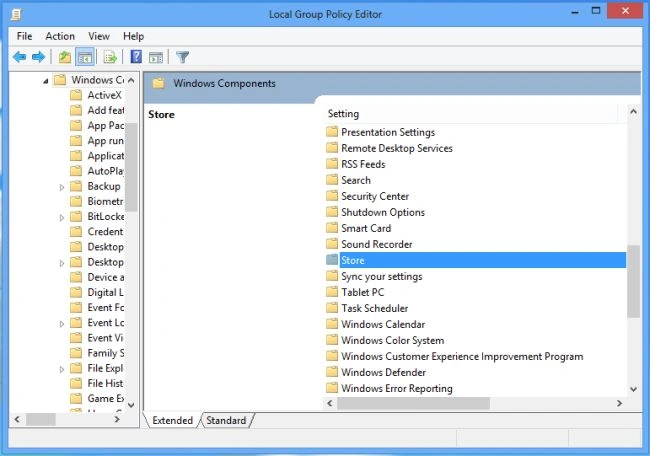Viewport: 650px width, 456px height.
Task: Click the tree pane down scroll arrow
Action: tap(131, 405)
